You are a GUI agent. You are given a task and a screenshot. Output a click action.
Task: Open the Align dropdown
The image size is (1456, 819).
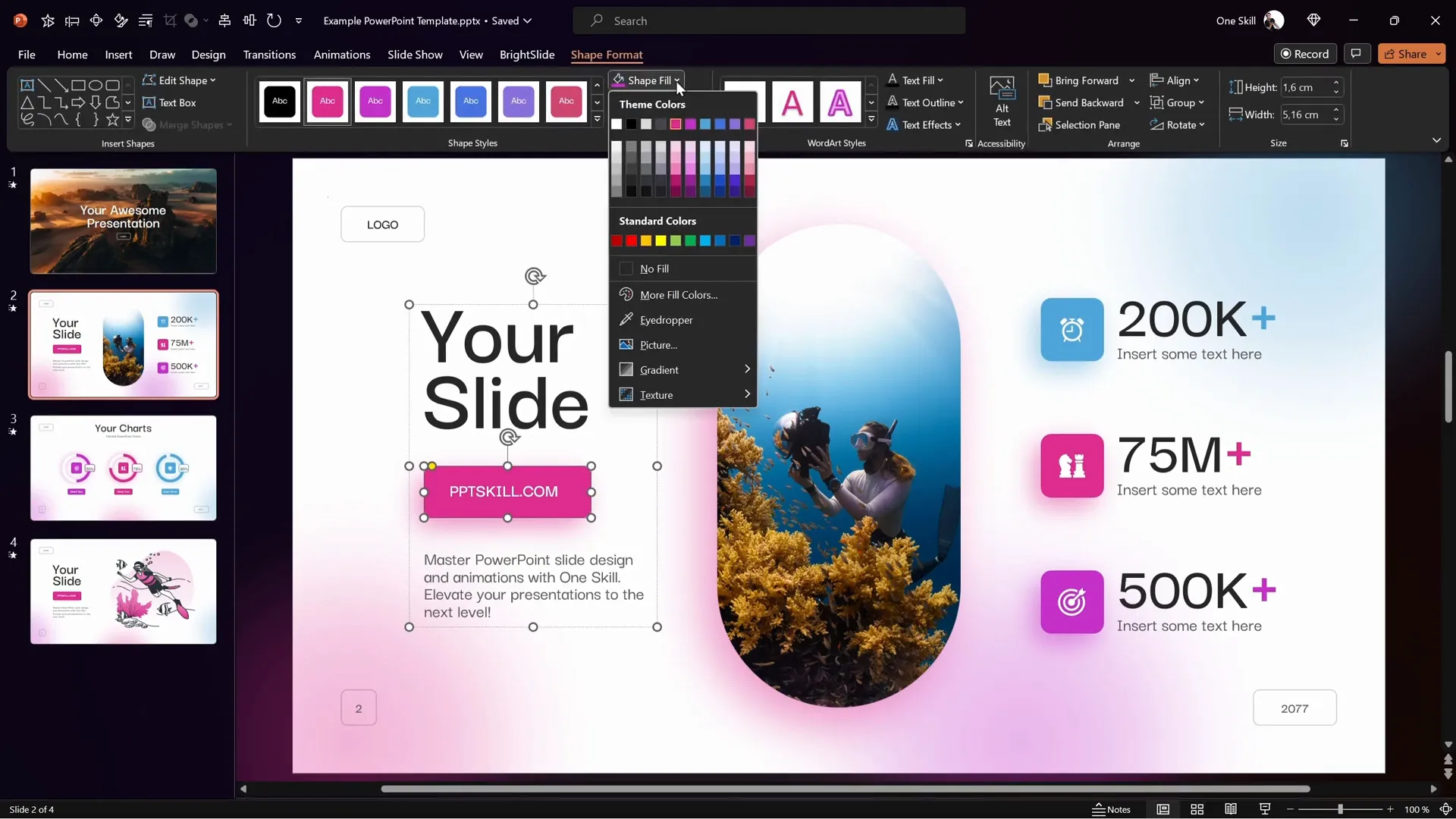pyautogui.click(x=1175, y=80)
